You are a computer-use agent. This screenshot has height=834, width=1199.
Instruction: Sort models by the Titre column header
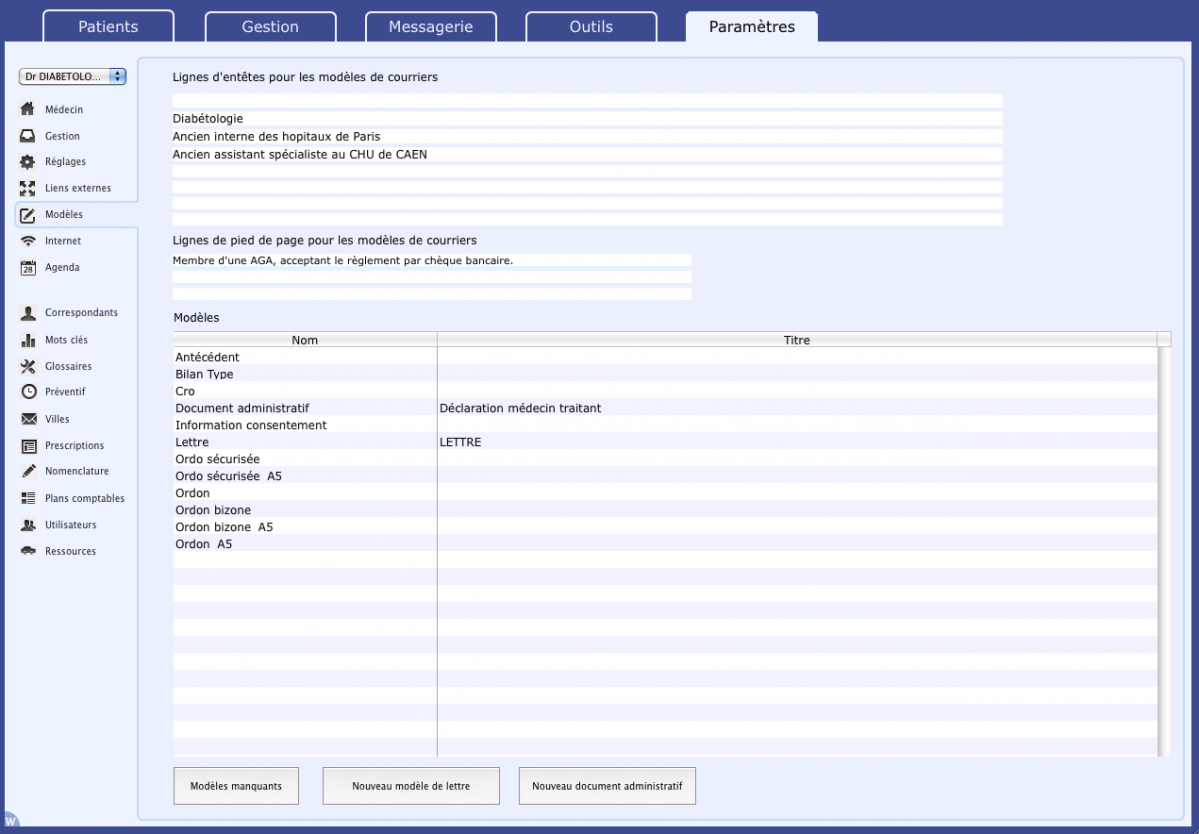click(x=797, y=340)
